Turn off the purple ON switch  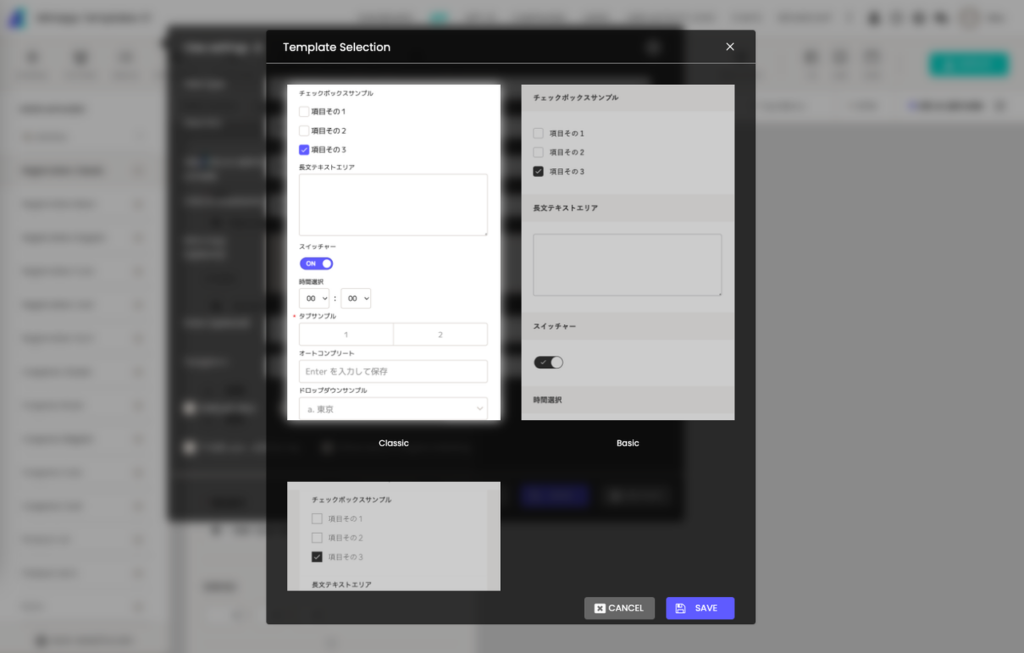316,264
